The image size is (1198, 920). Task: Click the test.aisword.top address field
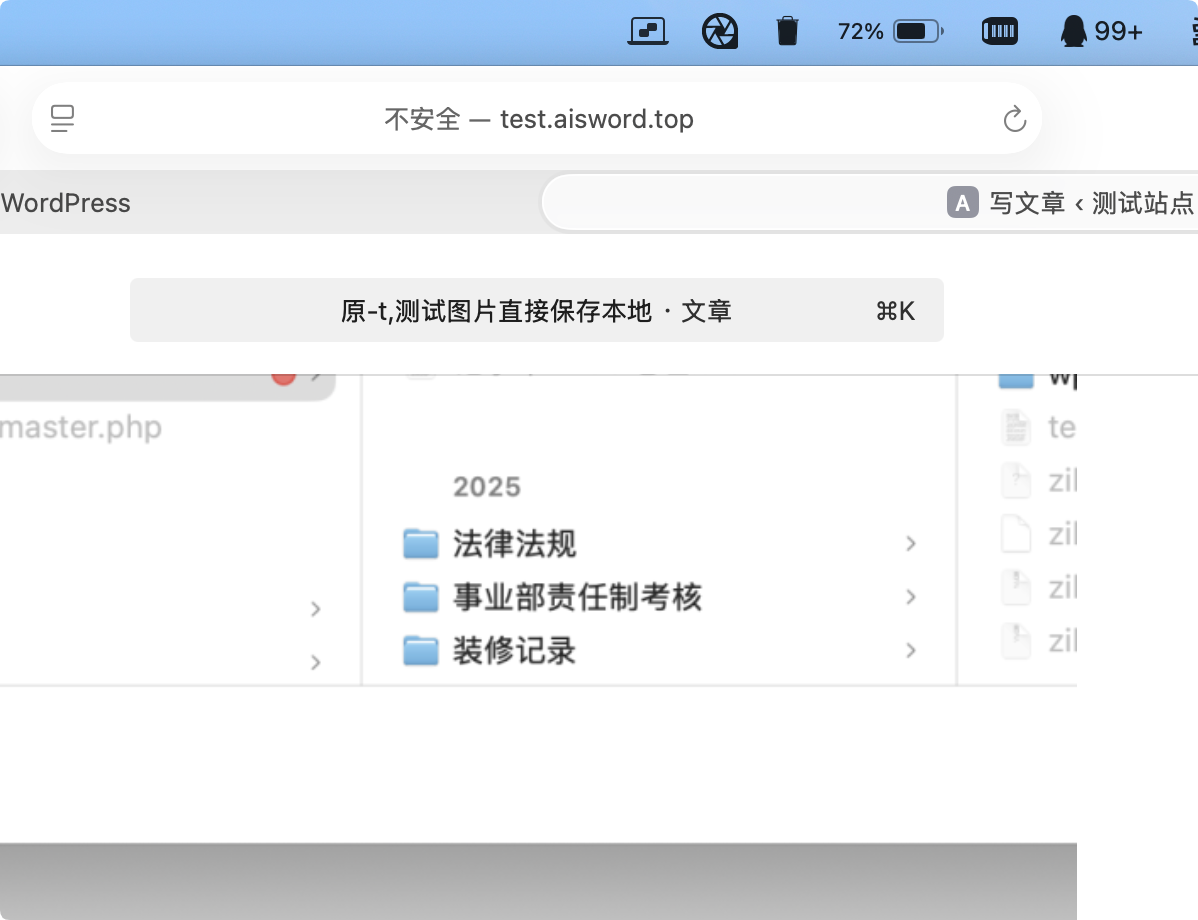[x=538, y=119]
